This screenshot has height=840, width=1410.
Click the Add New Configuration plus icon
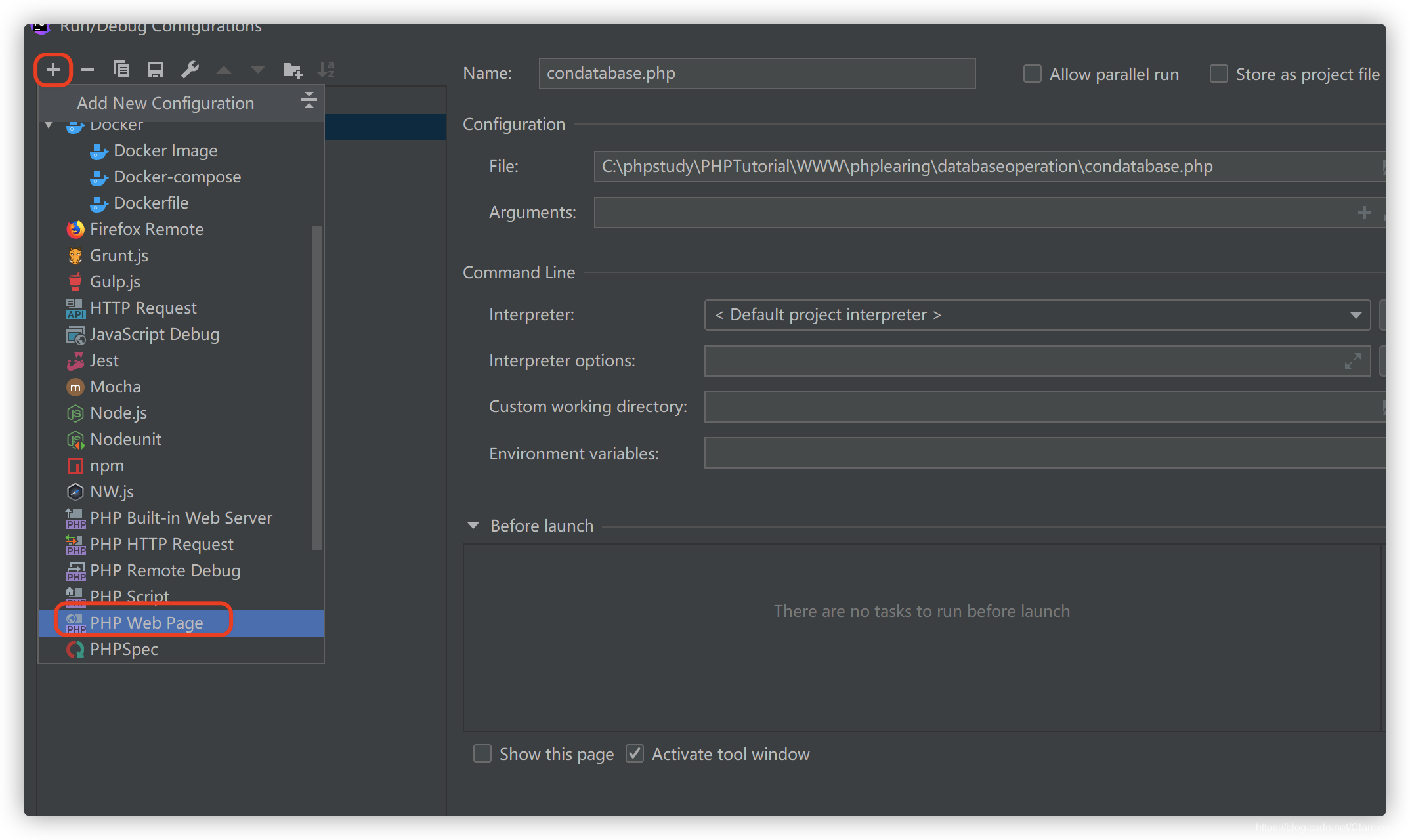click(53, 69)
